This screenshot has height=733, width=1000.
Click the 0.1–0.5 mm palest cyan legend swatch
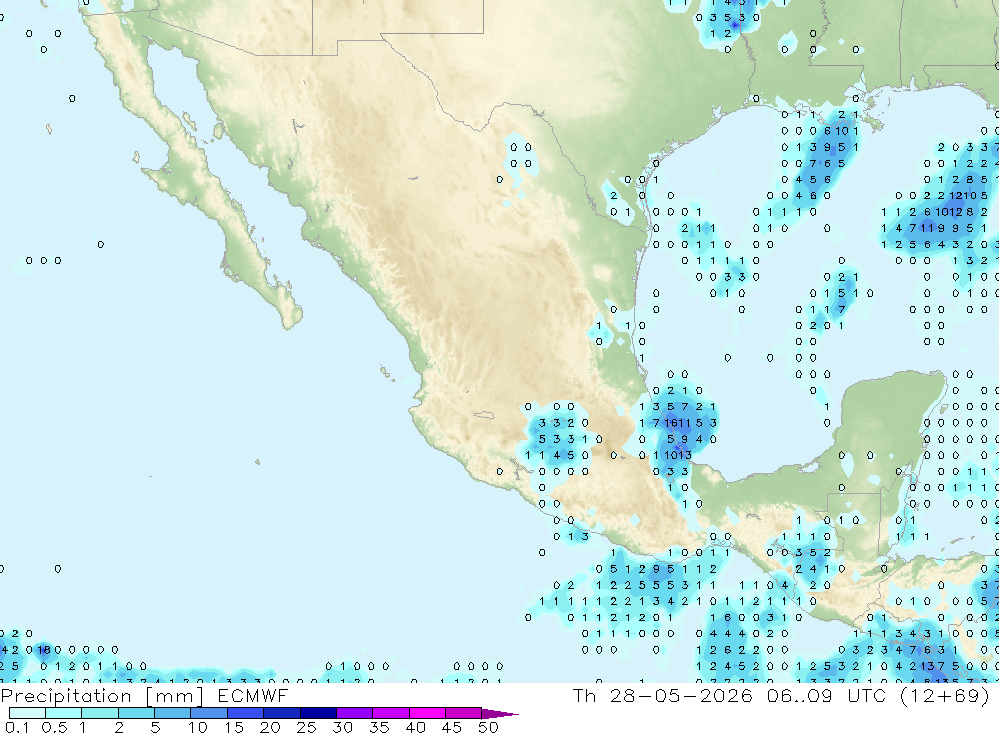coord(27,713)
